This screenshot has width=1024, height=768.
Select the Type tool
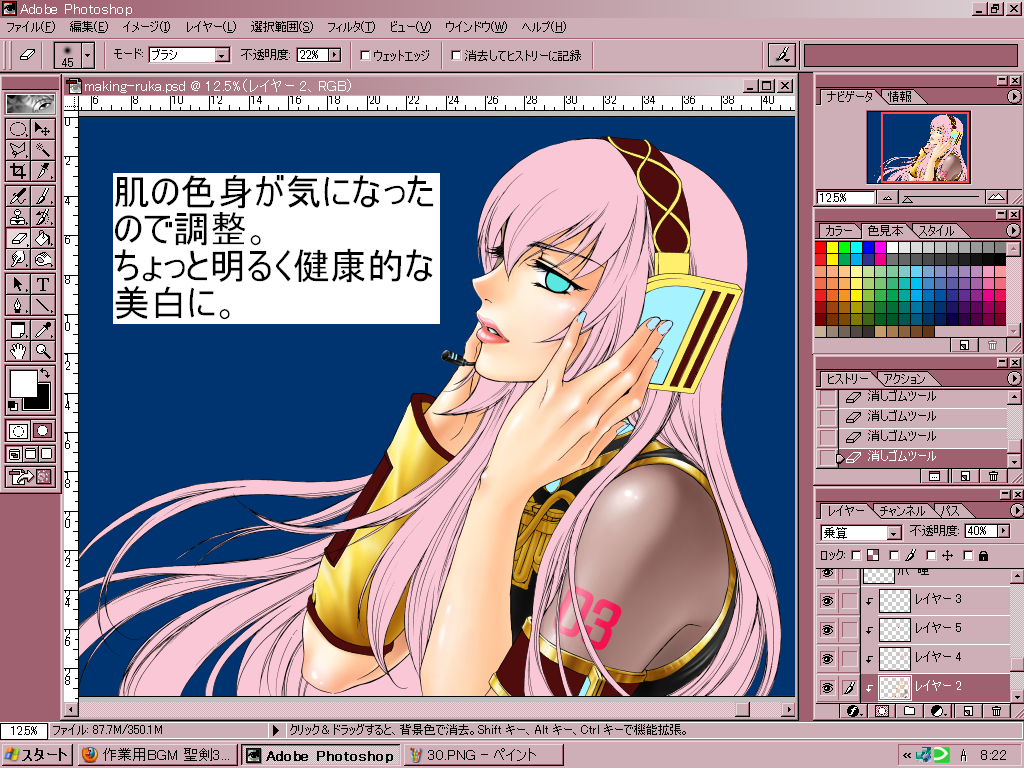(42, 283)
